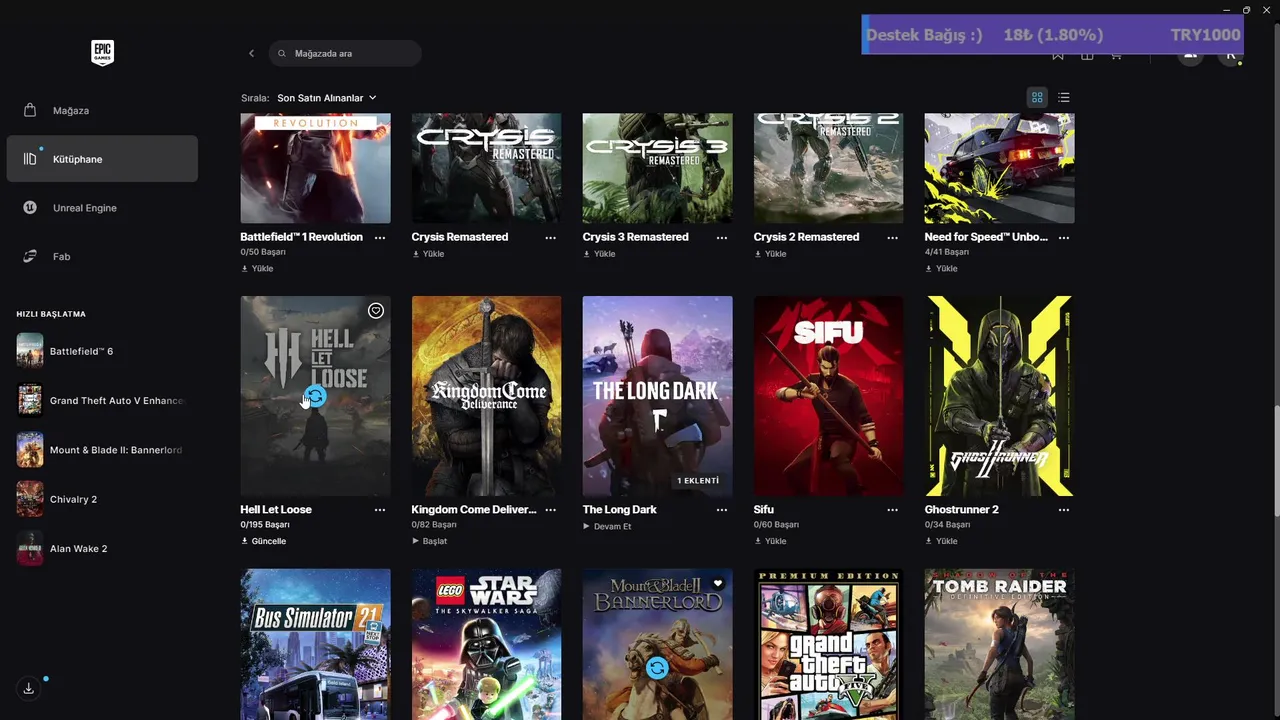Click the '0/82 Başarı' achievements text
Viewport: 1280px width, 720px height.
tap(434, 525)
